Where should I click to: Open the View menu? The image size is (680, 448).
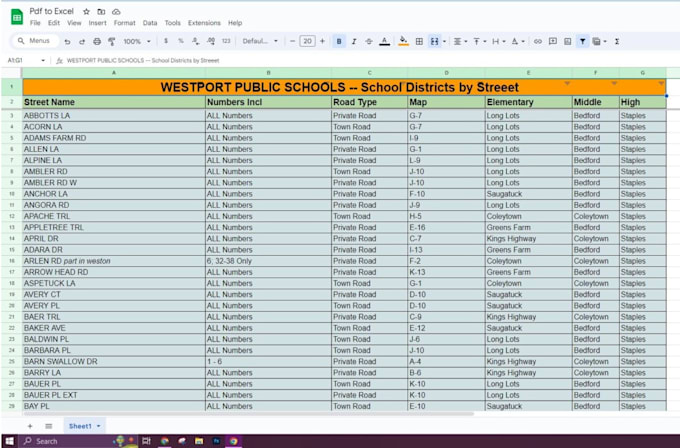coord(74,23)
